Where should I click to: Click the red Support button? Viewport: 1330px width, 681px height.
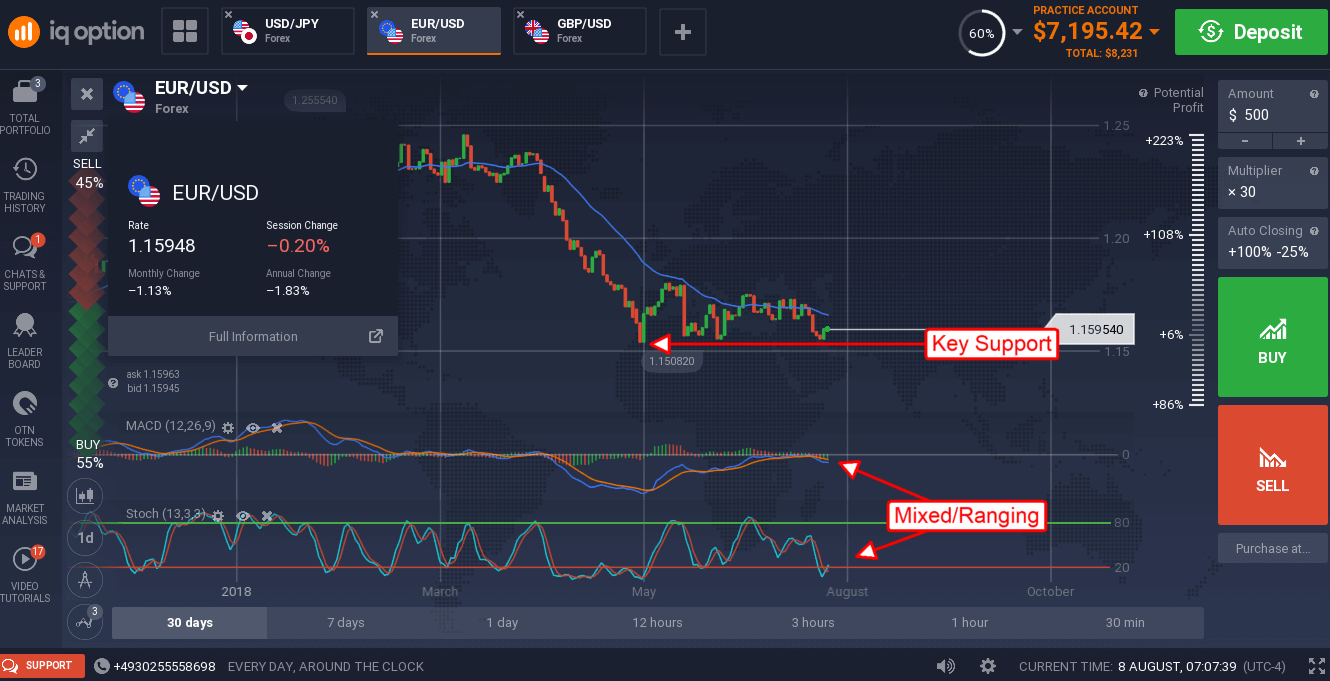coord(41,665)
